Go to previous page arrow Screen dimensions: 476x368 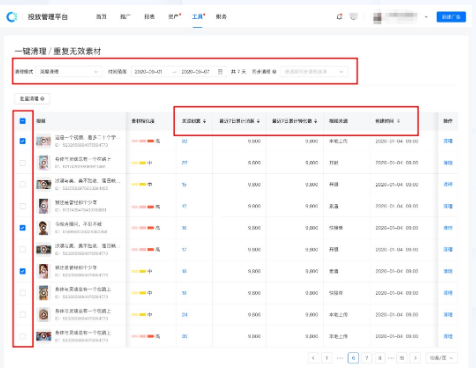pyautogui.click(x=313, y=358)
